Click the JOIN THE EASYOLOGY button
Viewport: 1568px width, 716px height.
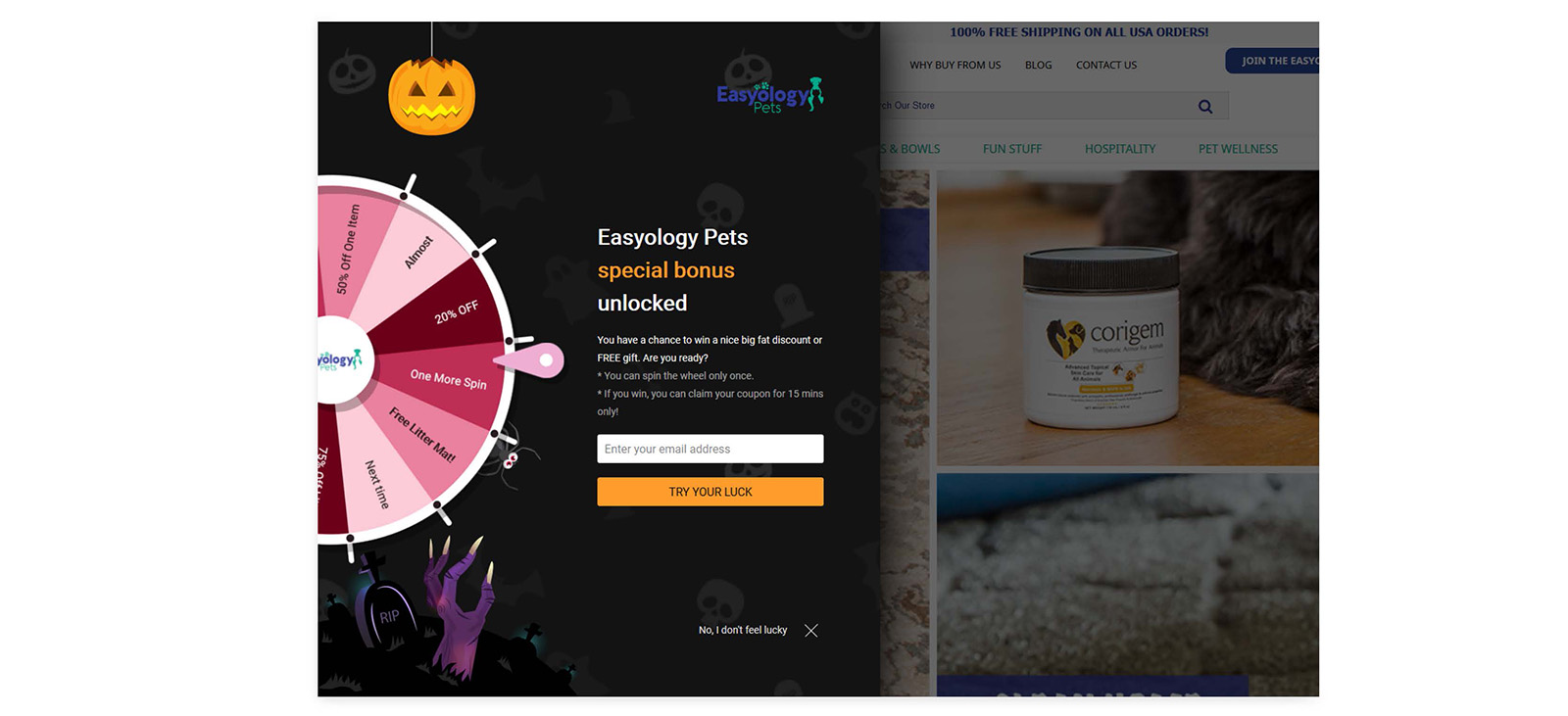(x=1272, y=61)
